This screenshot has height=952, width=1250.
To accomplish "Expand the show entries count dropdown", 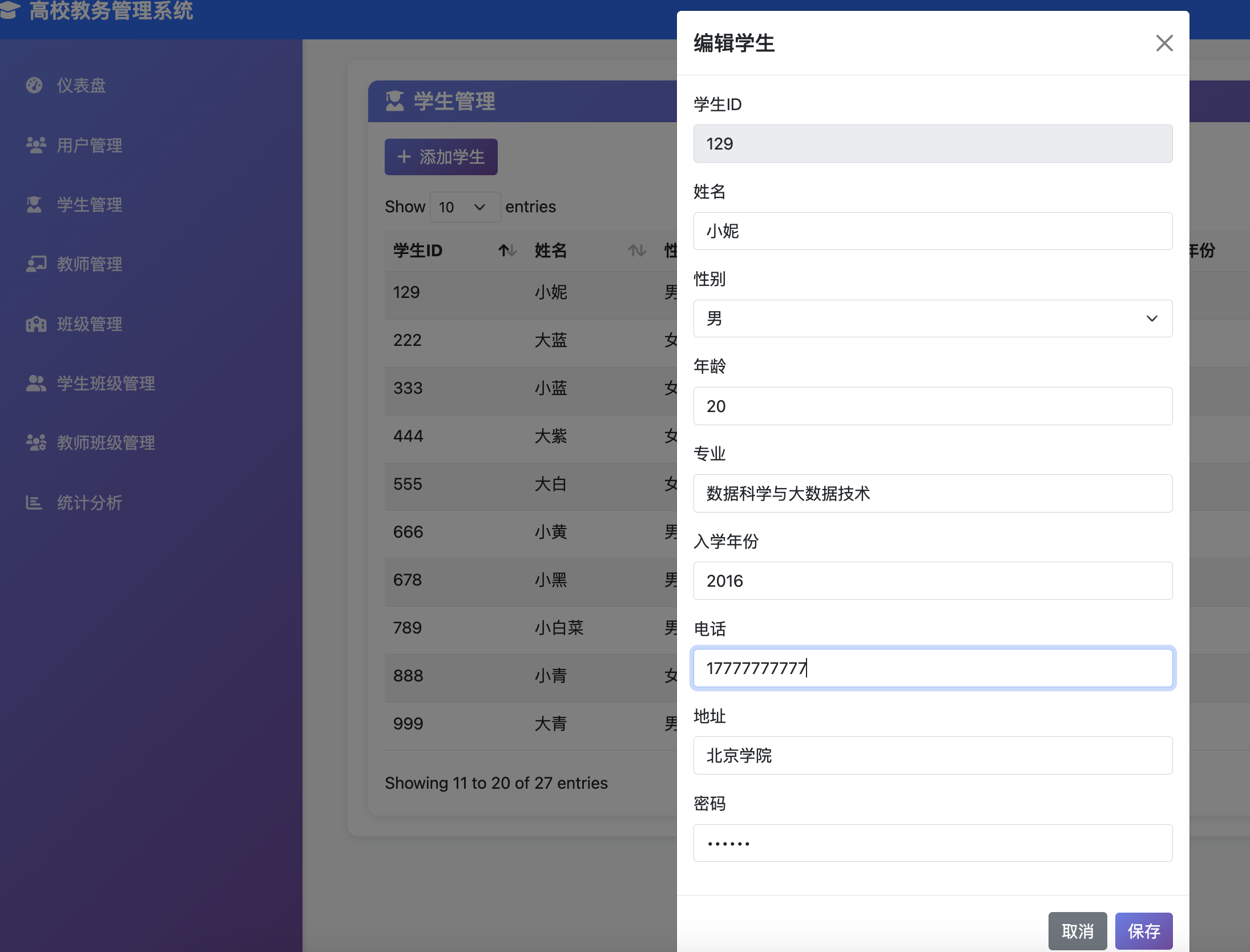I will coord(464,207).
